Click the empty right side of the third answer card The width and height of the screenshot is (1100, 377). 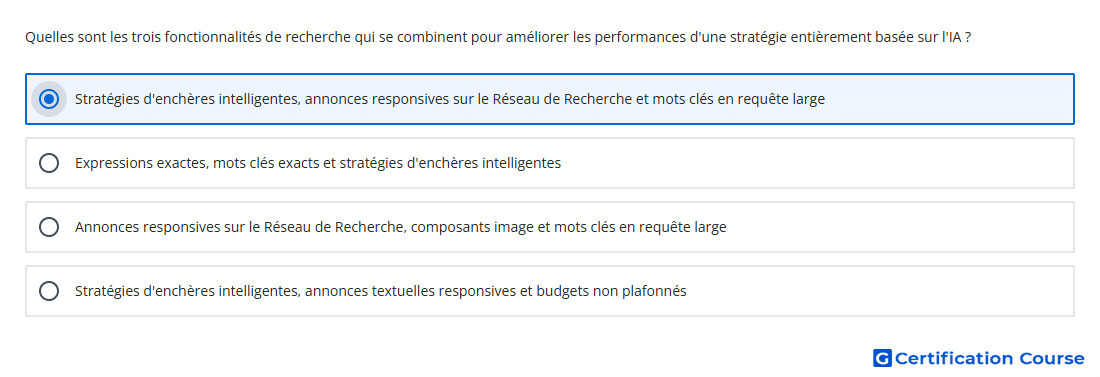(x=900, y=227)
